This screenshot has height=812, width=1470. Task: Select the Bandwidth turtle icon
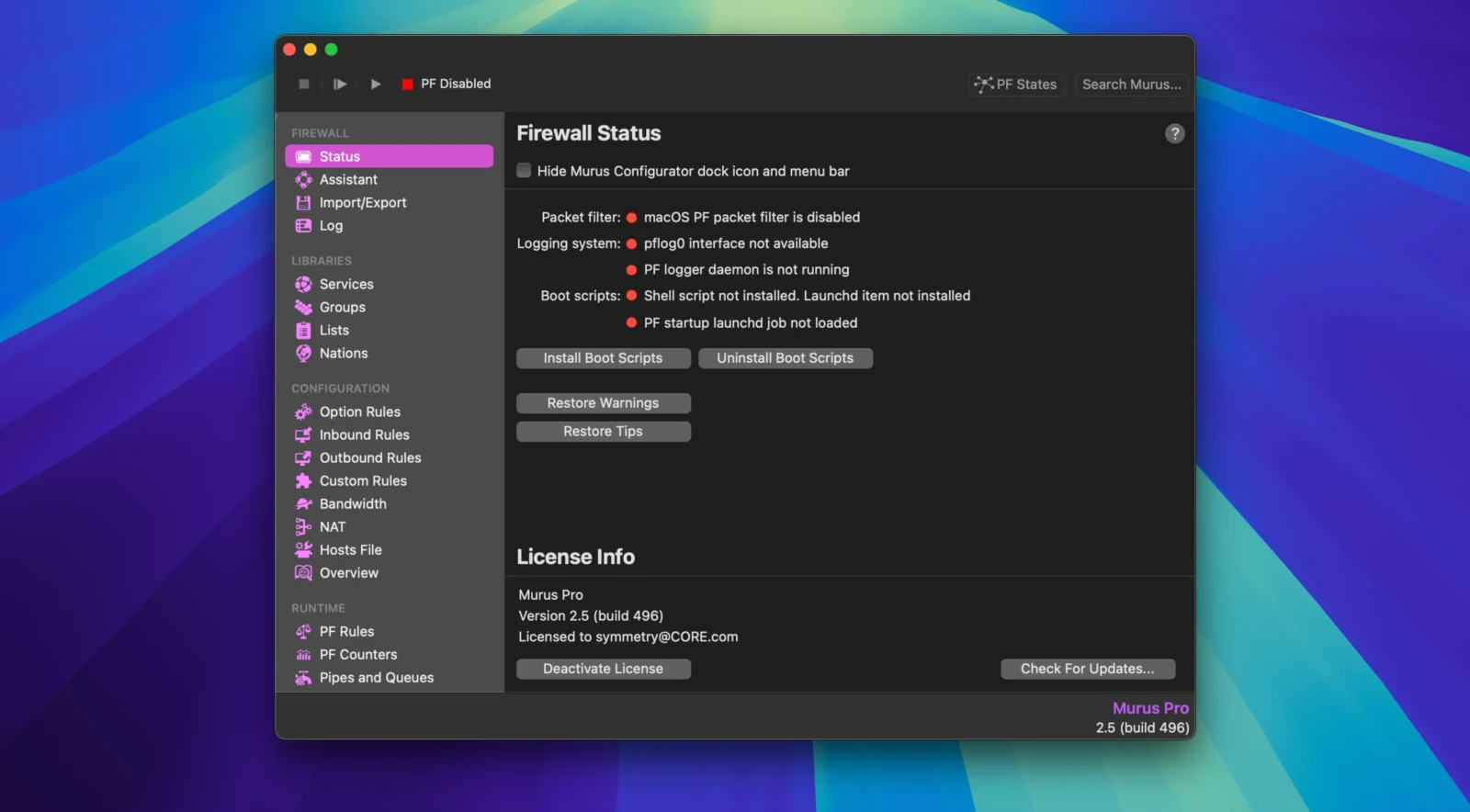(x=303, y=504)
